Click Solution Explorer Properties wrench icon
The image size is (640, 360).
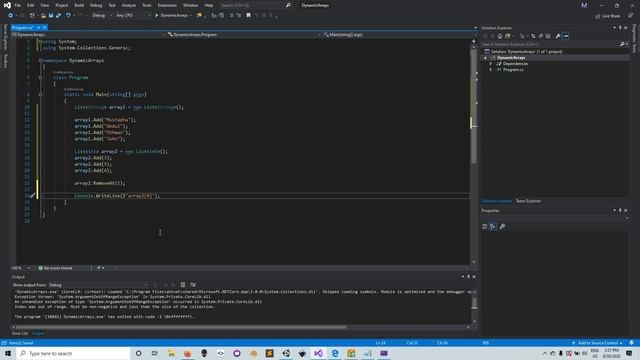coord(558,36)
